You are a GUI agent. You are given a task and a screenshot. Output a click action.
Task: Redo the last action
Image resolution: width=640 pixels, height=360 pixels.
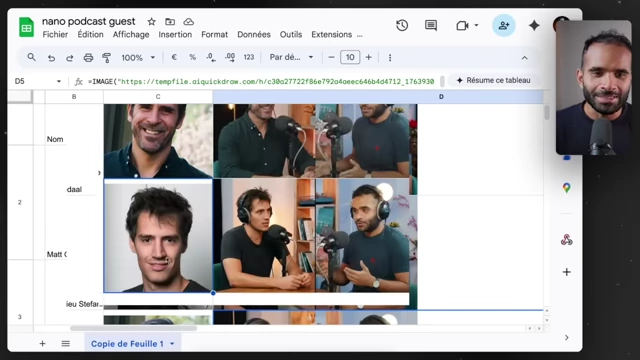[70, 58]
